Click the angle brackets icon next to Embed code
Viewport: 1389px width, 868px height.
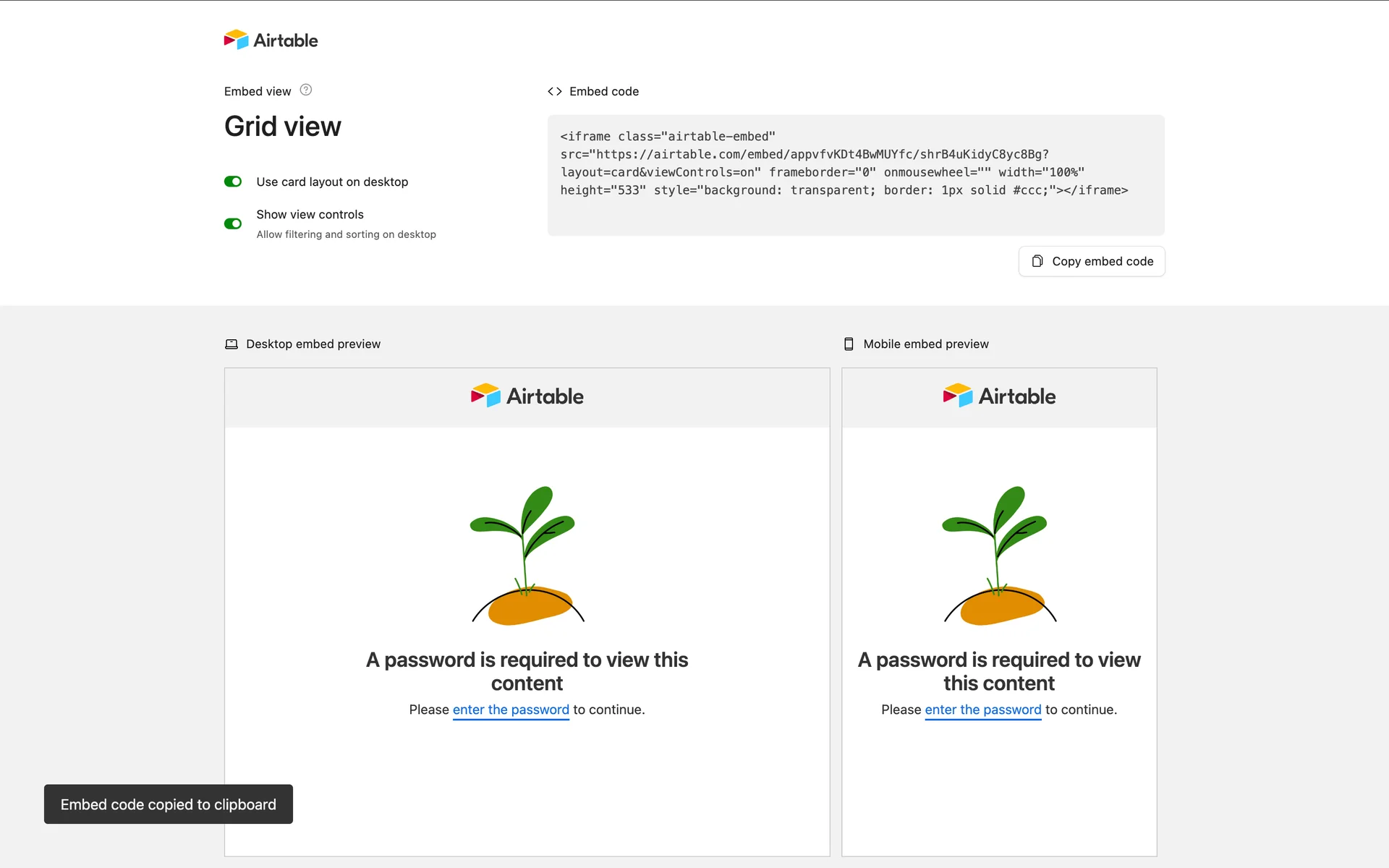coord(555,91)
